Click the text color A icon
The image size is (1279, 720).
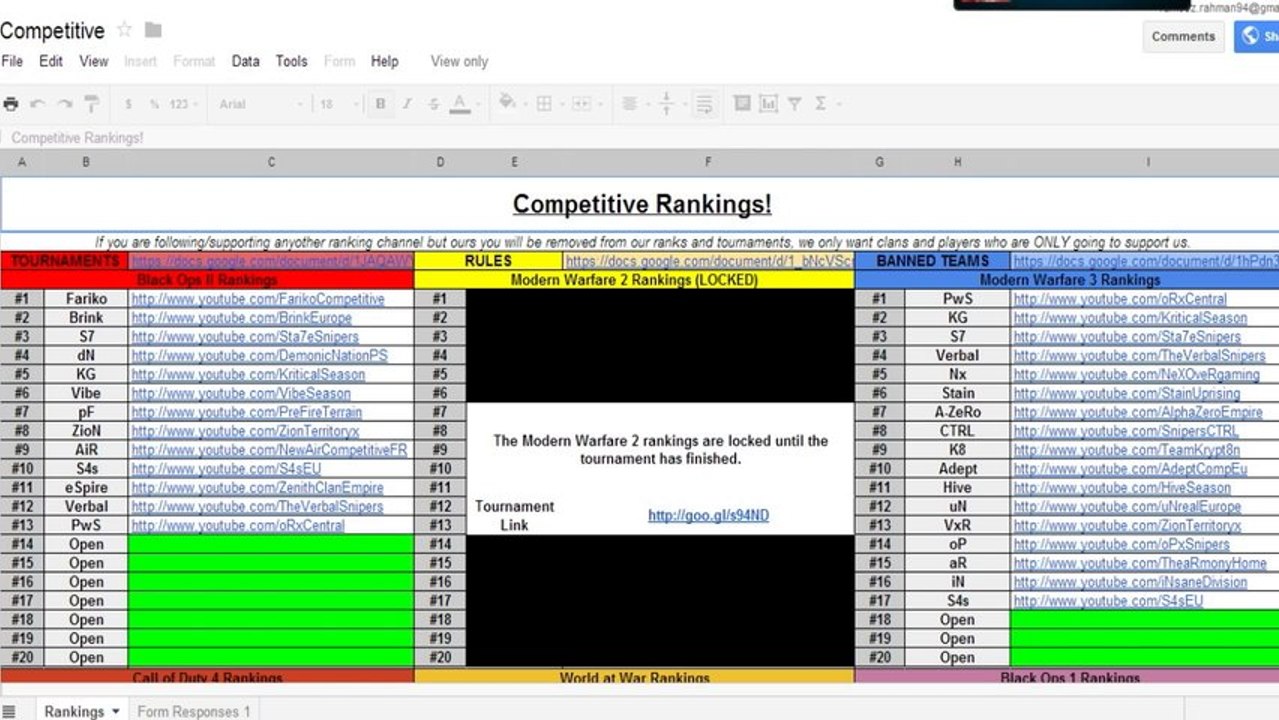459,103
